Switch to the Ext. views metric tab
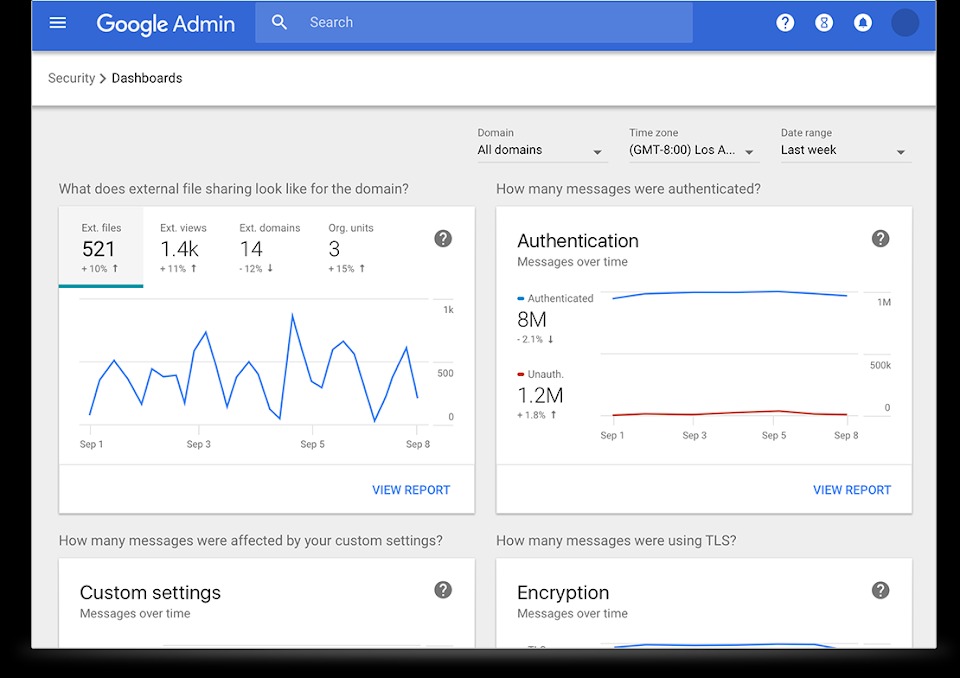The image size is (960, 678). [183, 245]
